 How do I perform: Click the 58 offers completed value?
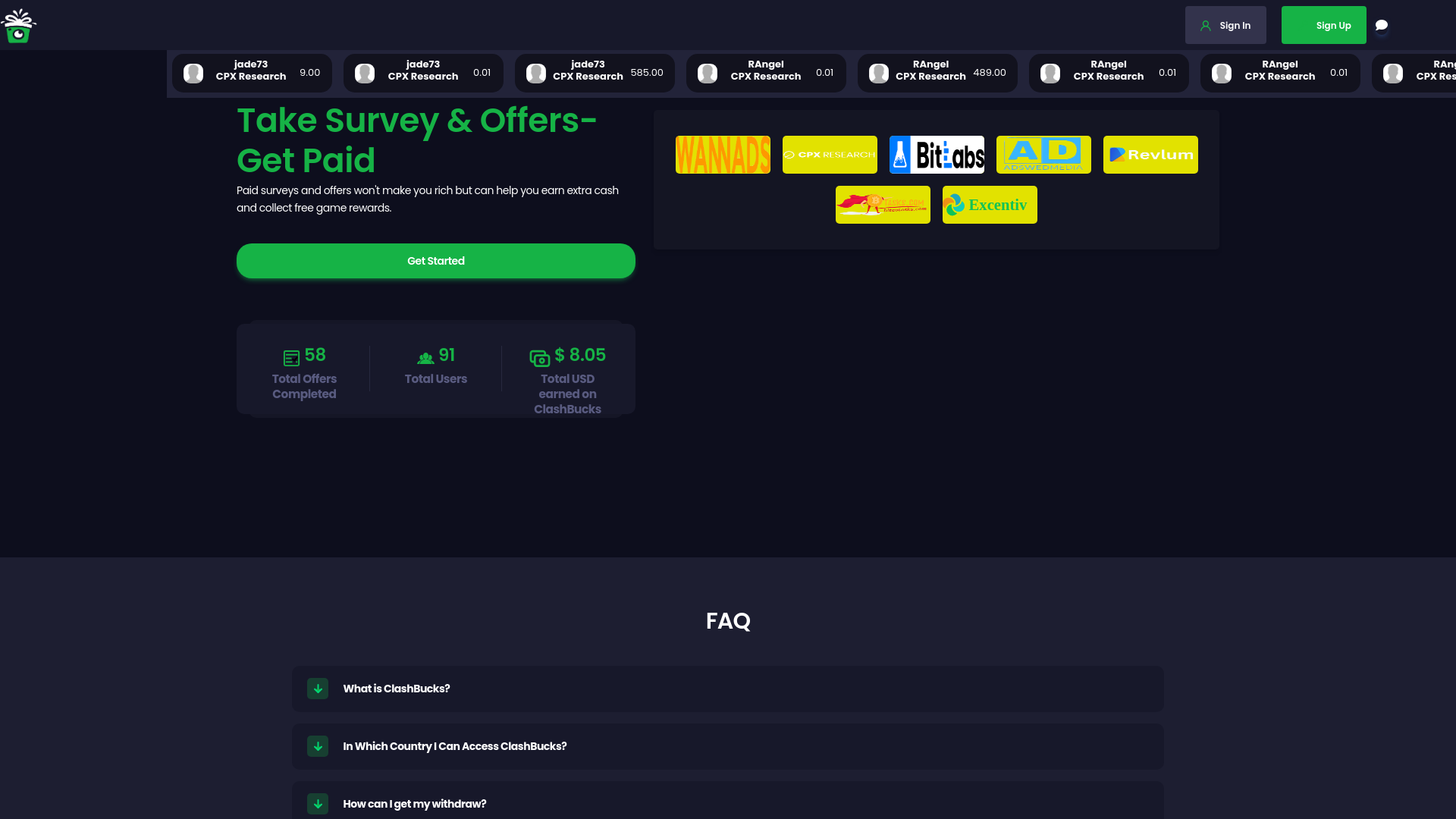tap(315, 355)
